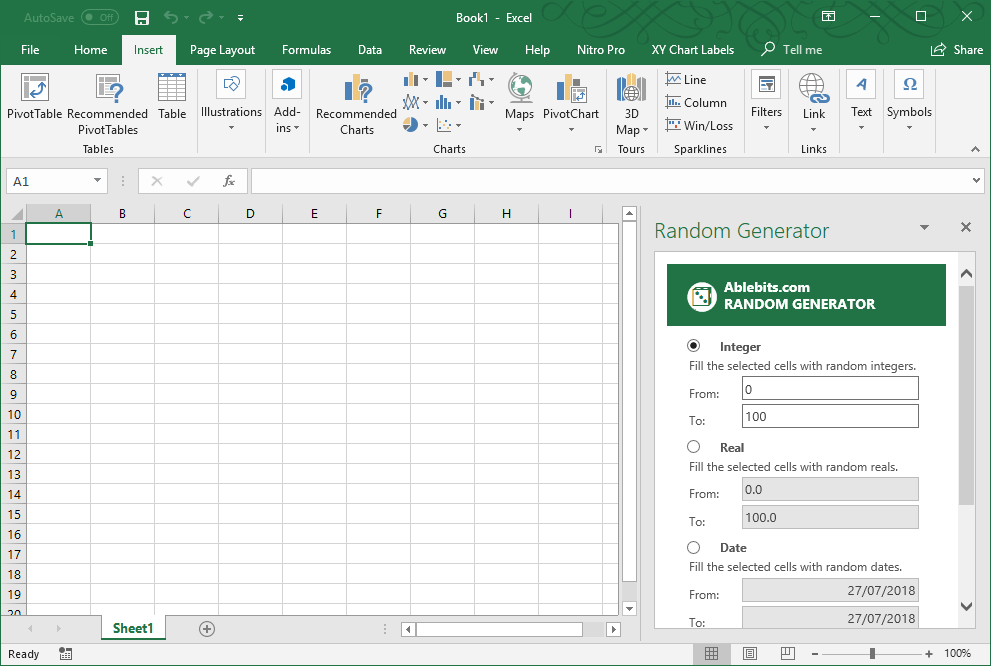Screen dimensions: 991x666
Task: Expand the Name Box dropdown
Action: click(x=98, y=181)
